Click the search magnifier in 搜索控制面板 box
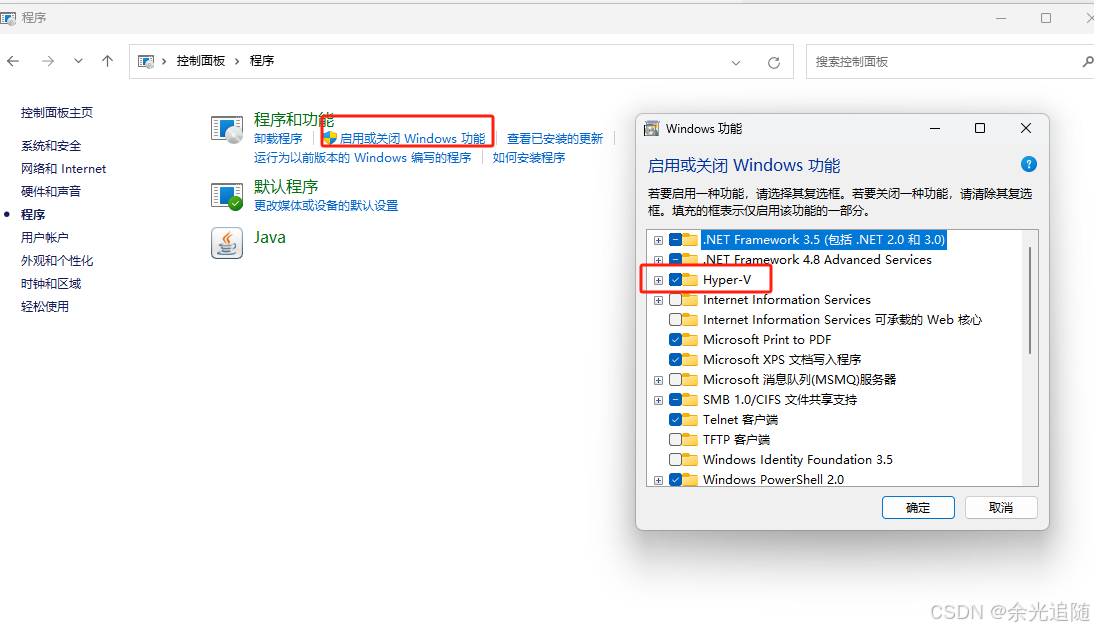Image resolution: width=1094 pixels, height=629 pixels. point(1088,61)
